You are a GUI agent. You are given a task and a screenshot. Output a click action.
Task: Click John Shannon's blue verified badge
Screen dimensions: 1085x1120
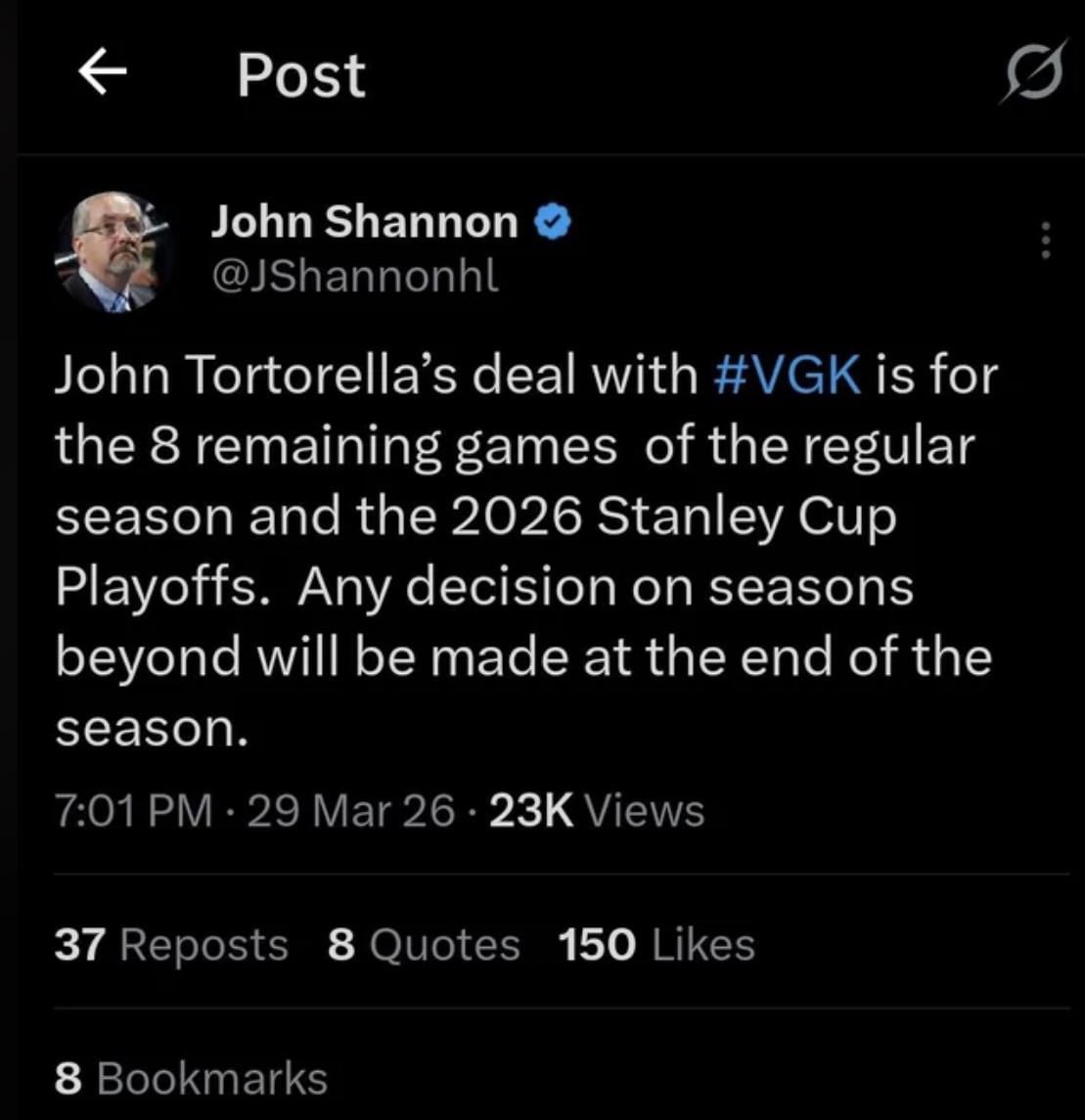(552, 224)
